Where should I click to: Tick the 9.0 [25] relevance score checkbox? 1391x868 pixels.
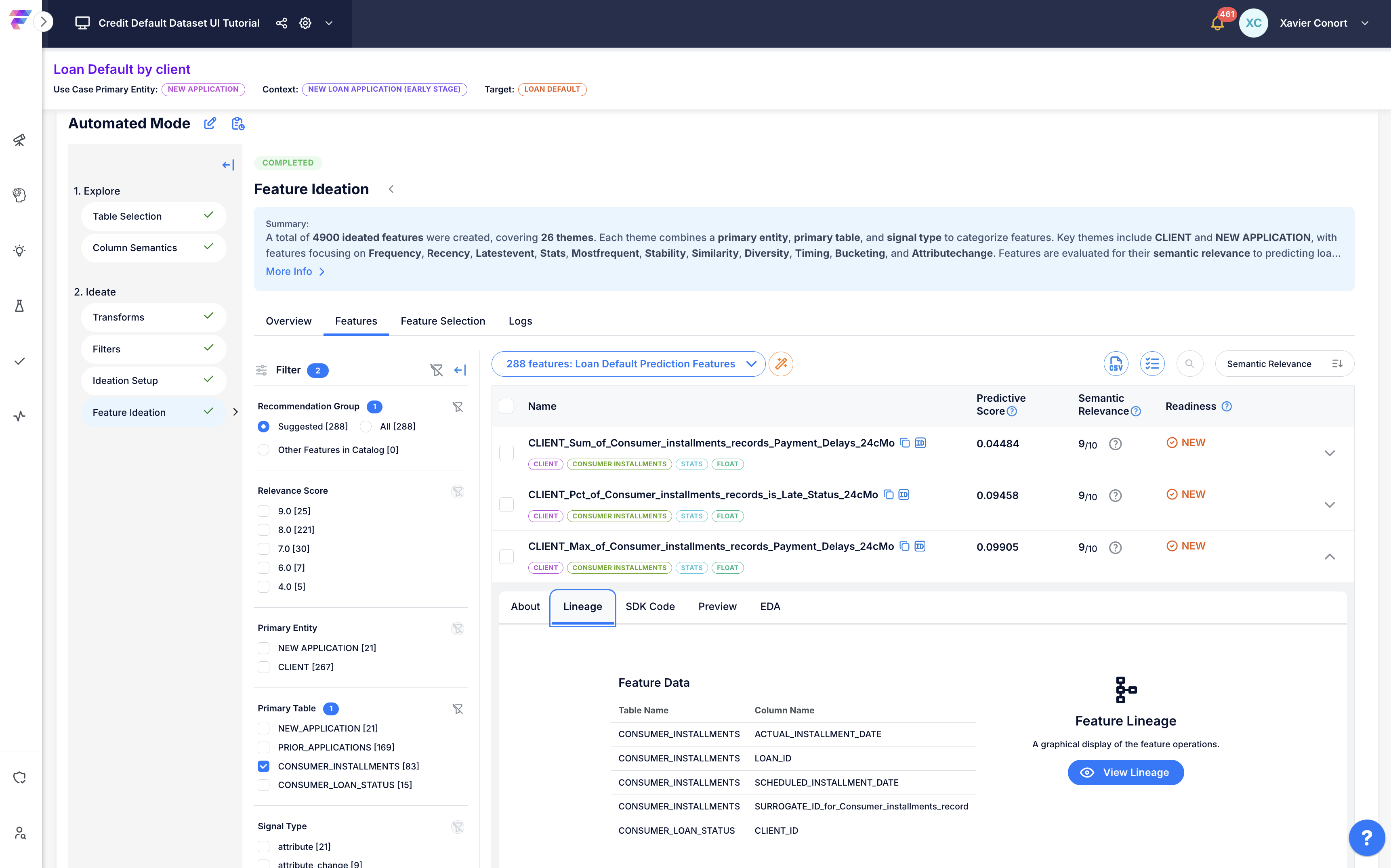coord(264,511)
